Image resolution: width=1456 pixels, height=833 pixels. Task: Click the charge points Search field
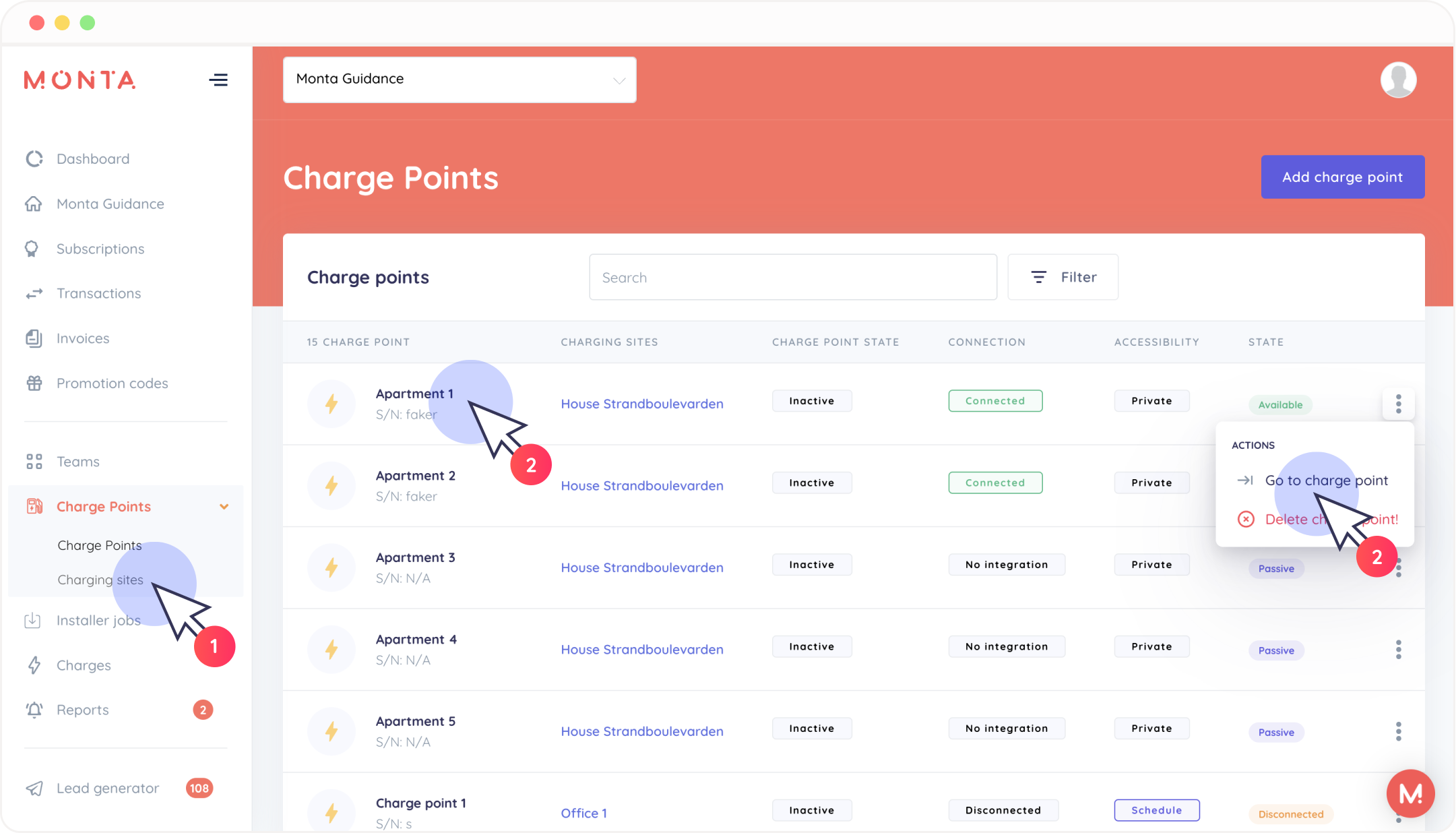coord(793,277)
